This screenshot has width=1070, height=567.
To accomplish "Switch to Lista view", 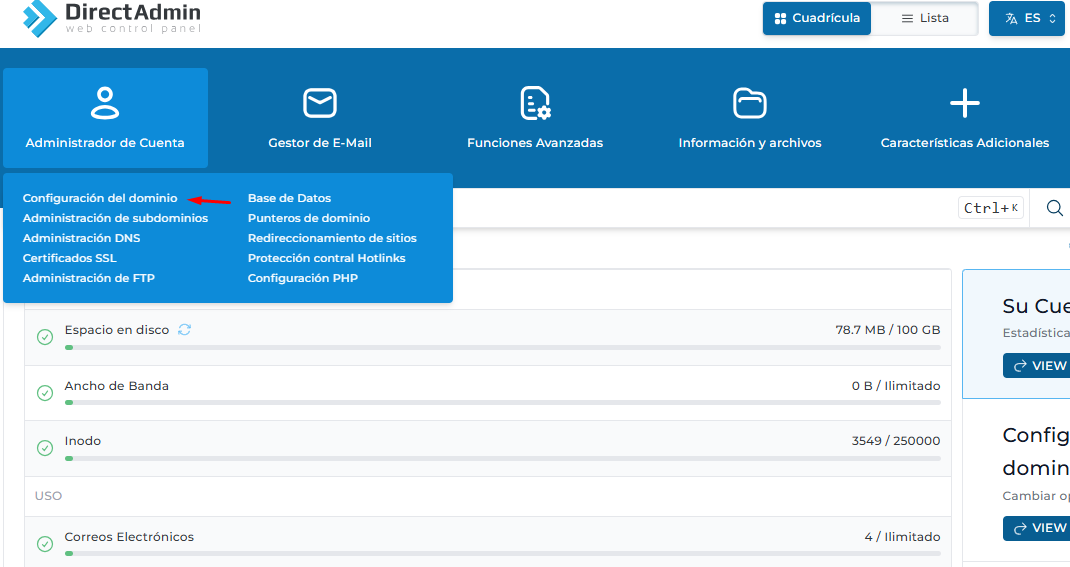I will click(924, 18).
